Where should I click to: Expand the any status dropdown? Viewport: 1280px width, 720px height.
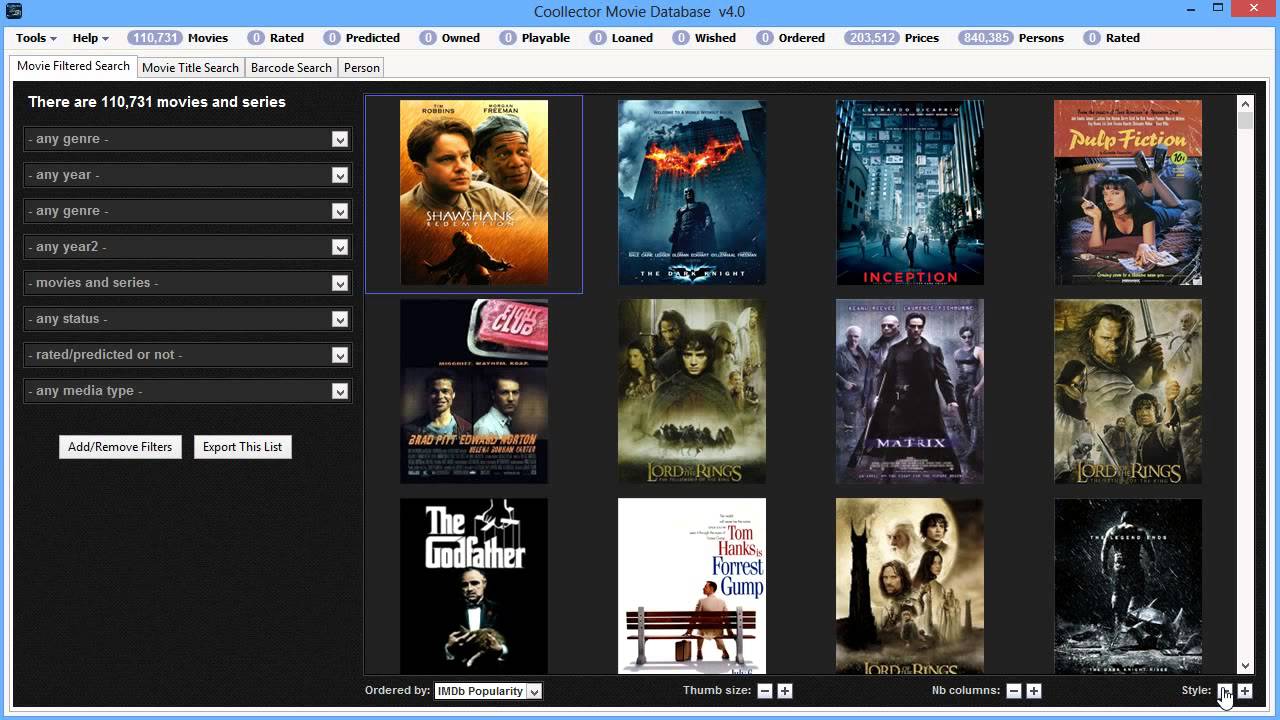click(340, 319)
